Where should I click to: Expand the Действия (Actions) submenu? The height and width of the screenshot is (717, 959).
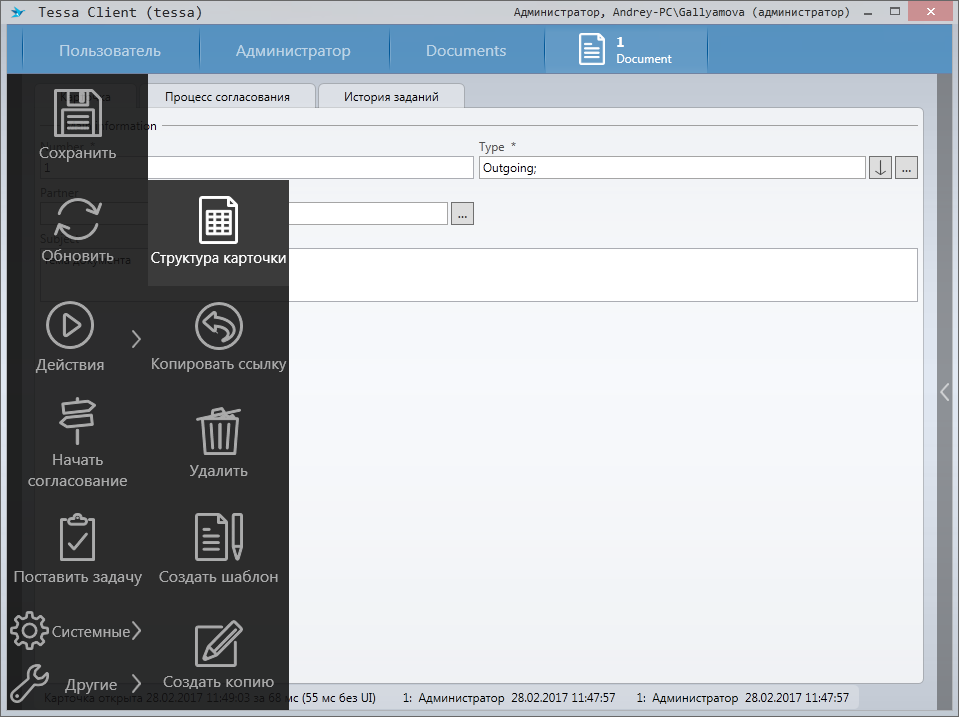point(136,338)
